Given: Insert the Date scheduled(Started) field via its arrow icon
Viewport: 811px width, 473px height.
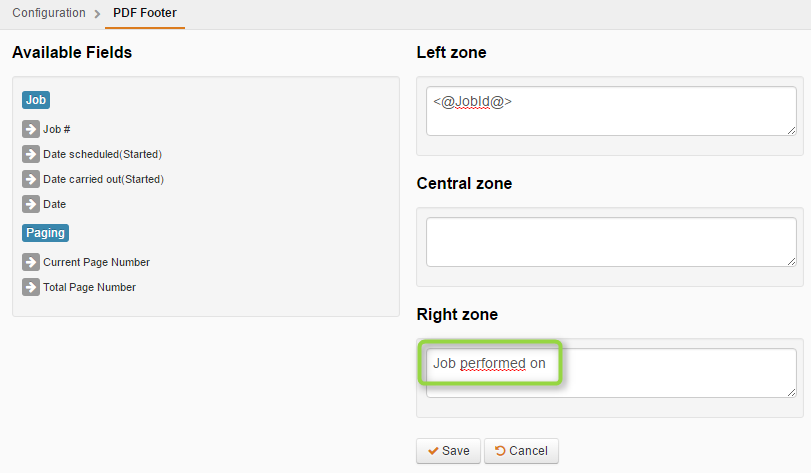Looking at the screenshot, I should pyautogui.click(x=31, y=154).
